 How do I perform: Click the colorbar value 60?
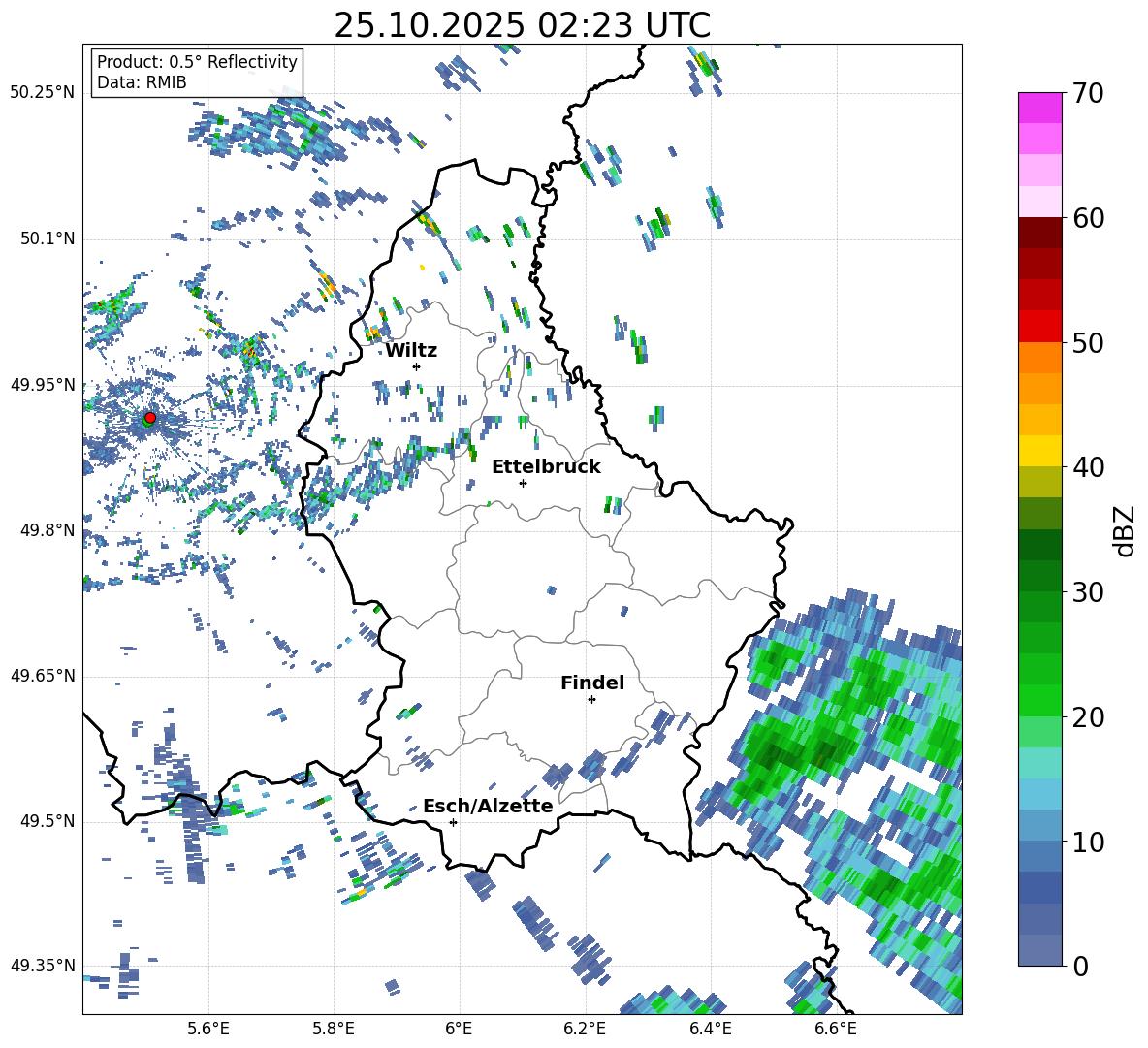pos(1088,218)
